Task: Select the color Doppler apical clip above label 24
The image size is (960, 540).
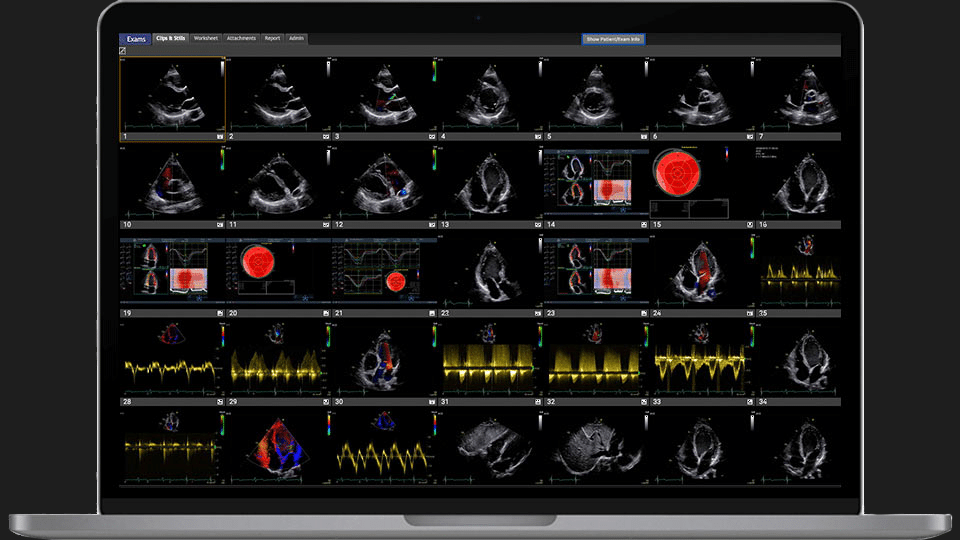Action: click(702, 271)
